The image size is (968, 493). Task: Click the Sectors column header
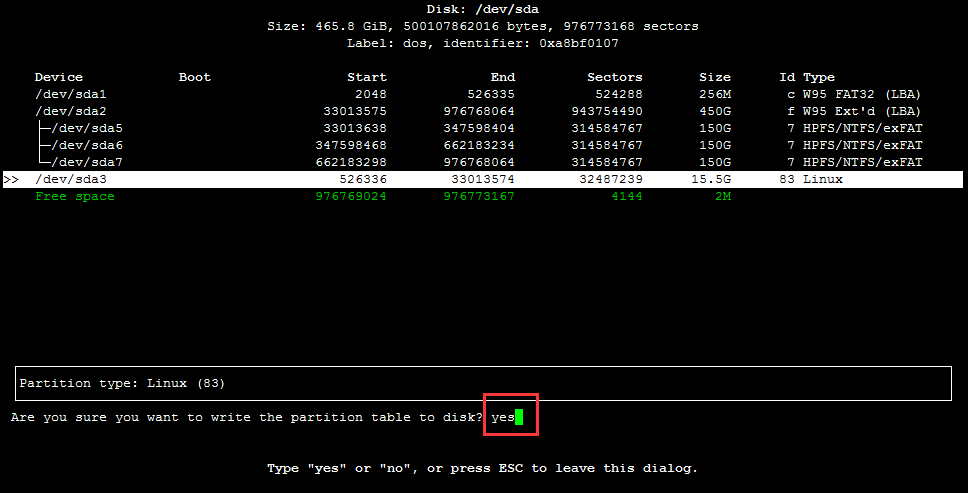click(614, 77)
